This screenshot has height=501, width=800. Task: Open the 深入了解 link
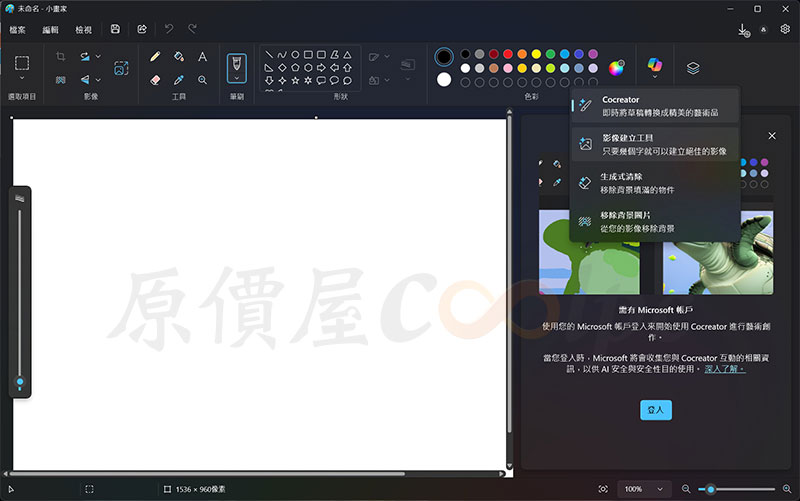pyautogui.click(x=724, y=369)
